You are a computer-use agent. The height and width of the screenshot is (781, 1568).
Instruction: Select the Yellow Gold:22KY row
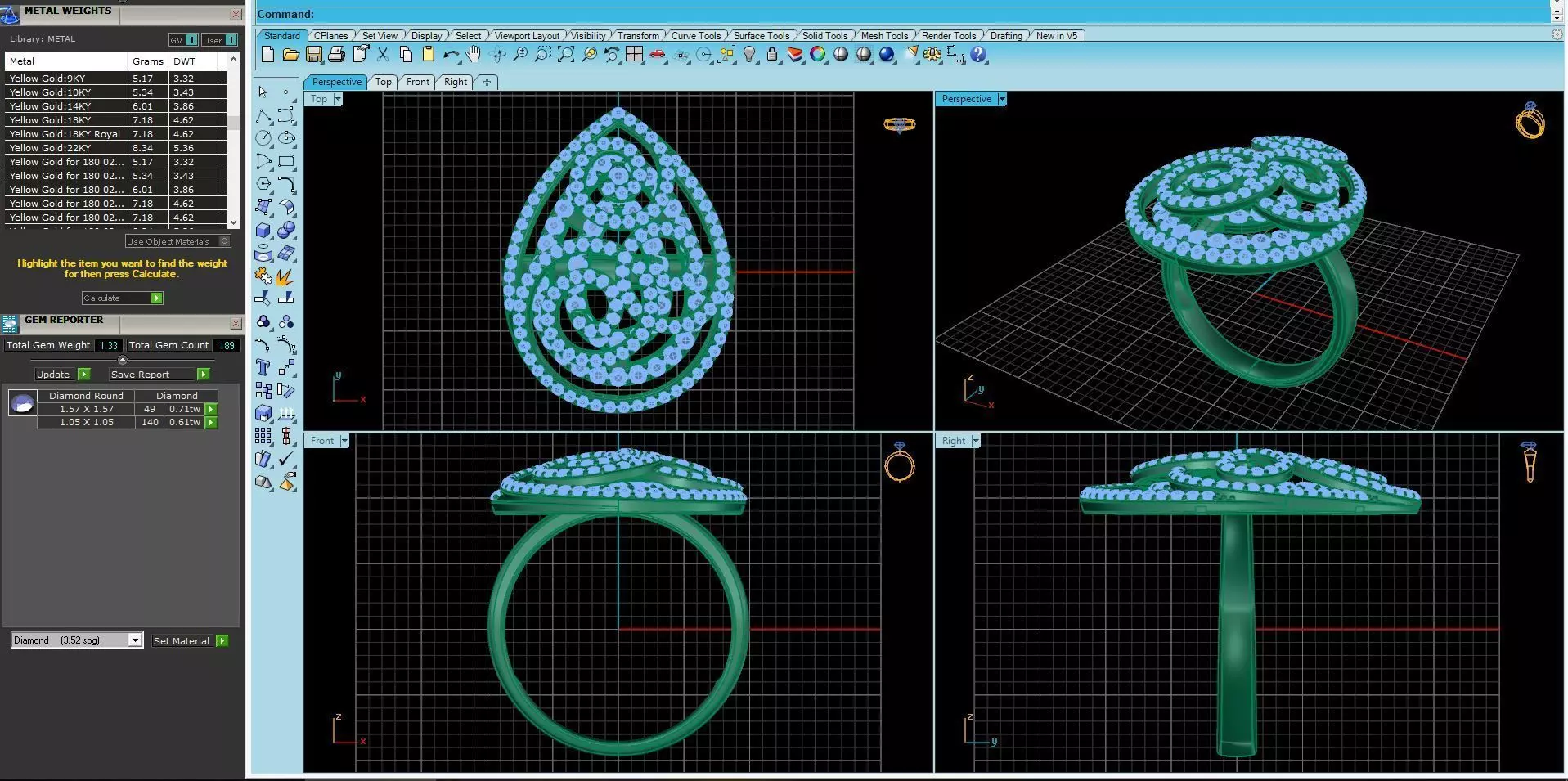115,148
